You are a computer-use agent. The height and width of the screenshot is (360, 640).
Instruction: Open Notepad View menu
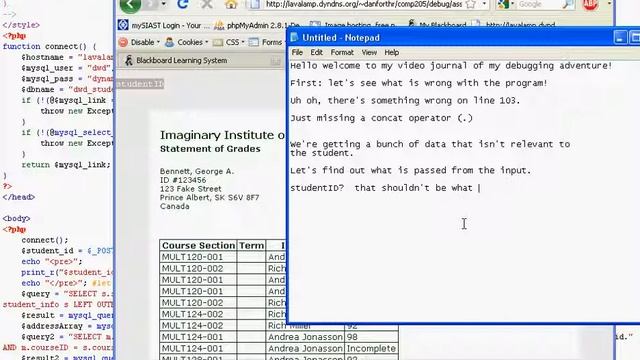coord(369,52)
